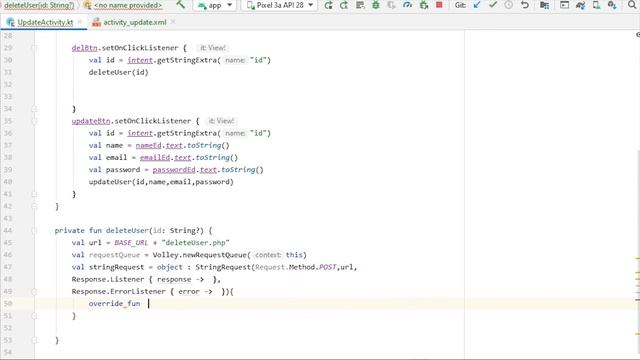The height and width of the screenshot is (360, 640).
Task: Click Git Update Project blue arrow
Action: (477, 5)
